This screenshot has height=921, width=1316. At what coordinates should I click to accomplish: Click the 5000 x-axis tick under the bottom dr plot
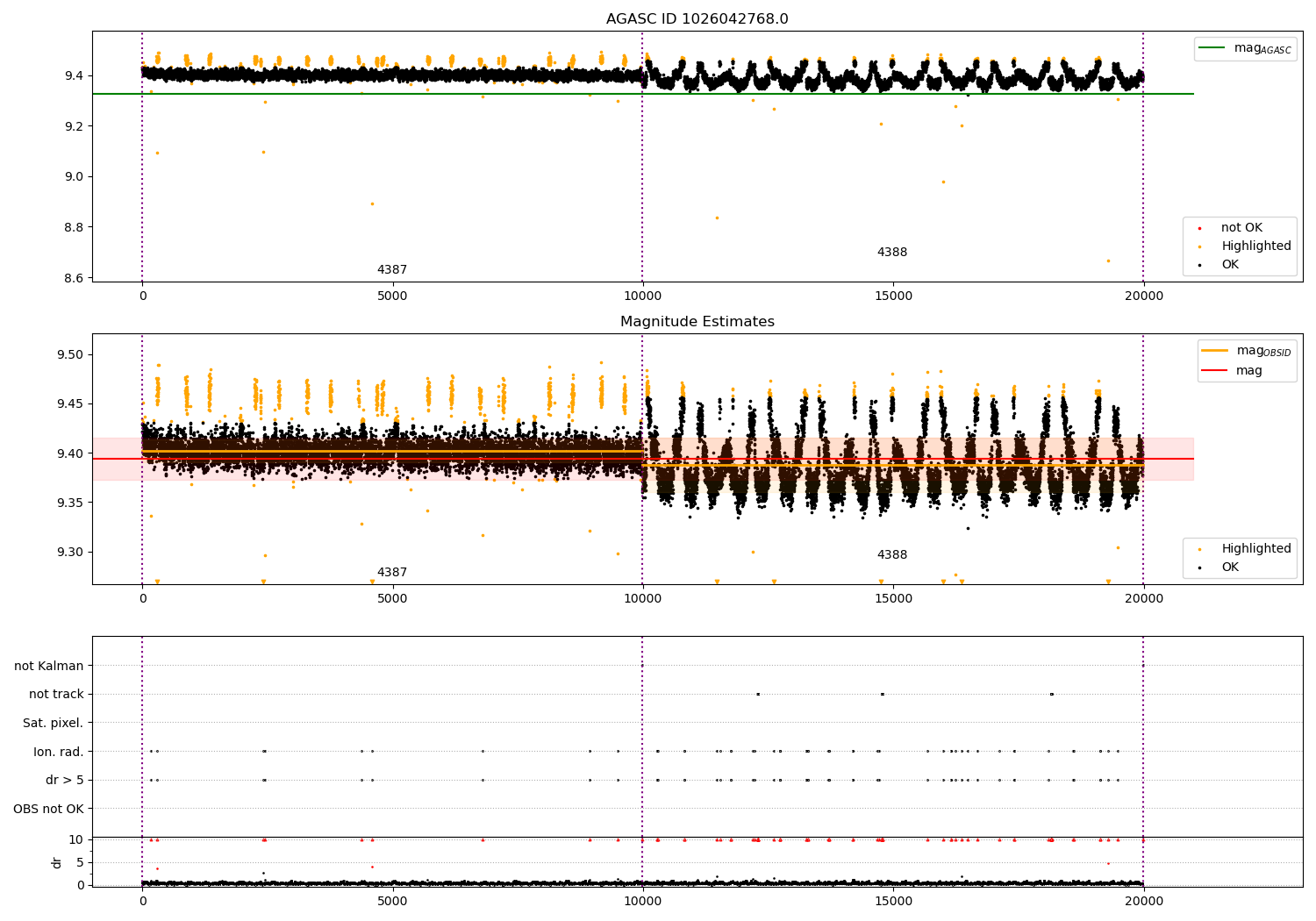392,902
